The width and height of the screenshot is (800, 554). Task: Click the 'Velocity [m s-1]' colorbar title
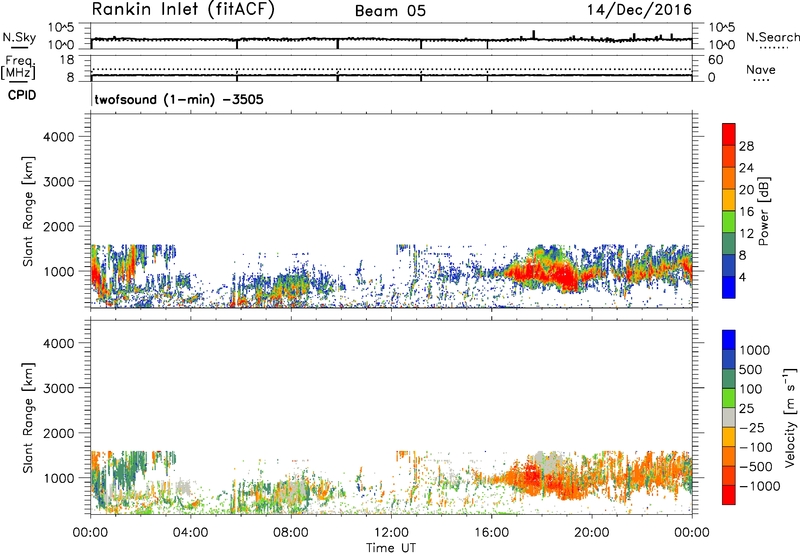[x=790, y=417]
